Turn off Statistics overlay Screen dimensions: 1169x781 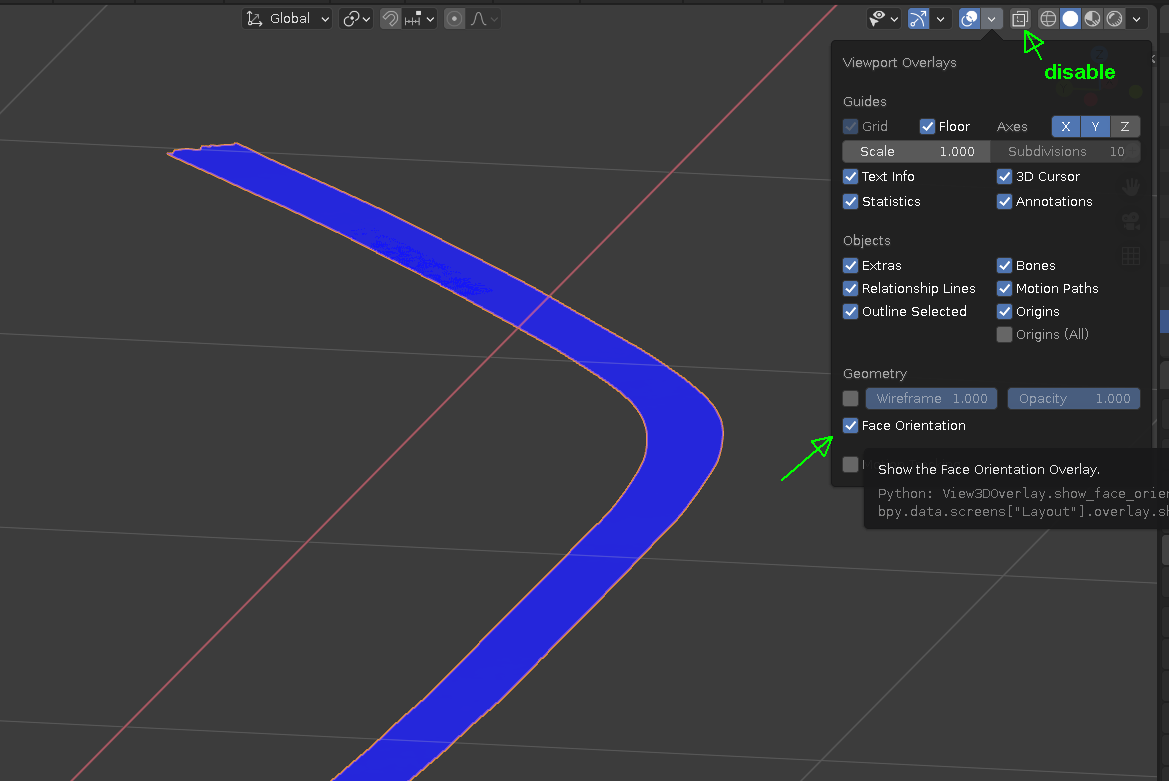tap(851, 201)
